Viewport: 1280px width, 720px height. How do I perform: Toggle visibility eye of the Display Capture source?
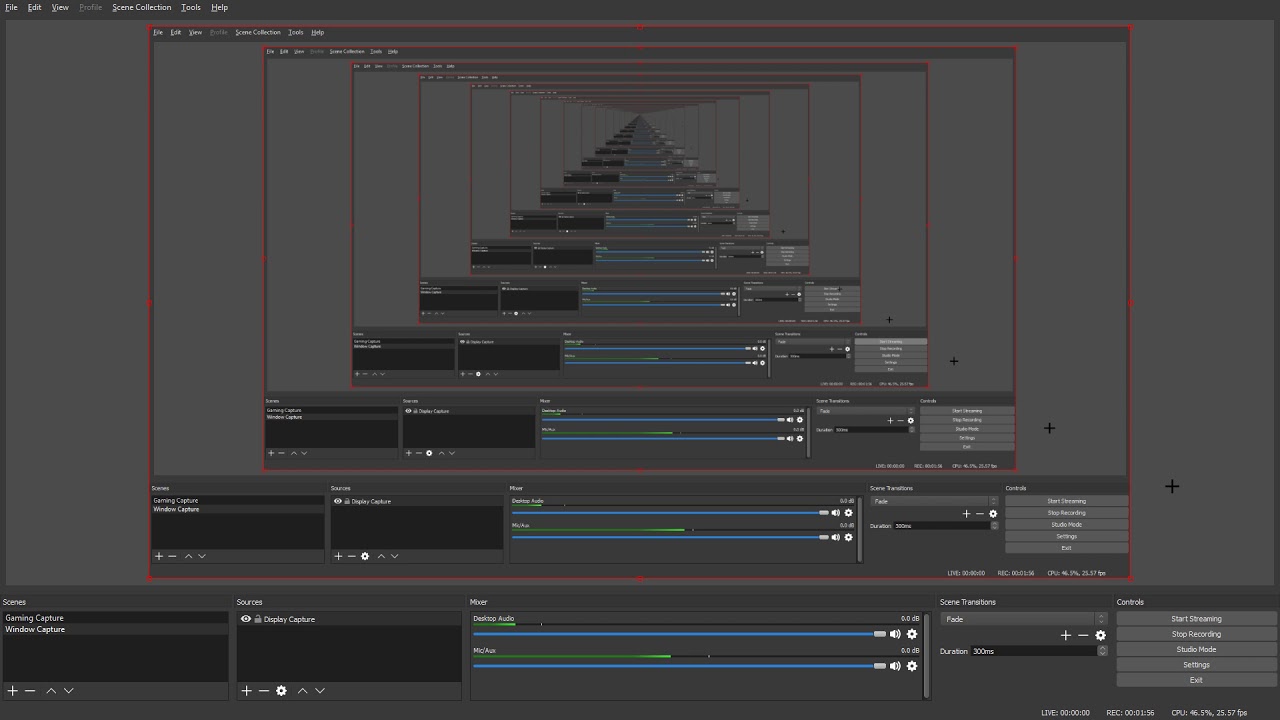click(246, 619)
